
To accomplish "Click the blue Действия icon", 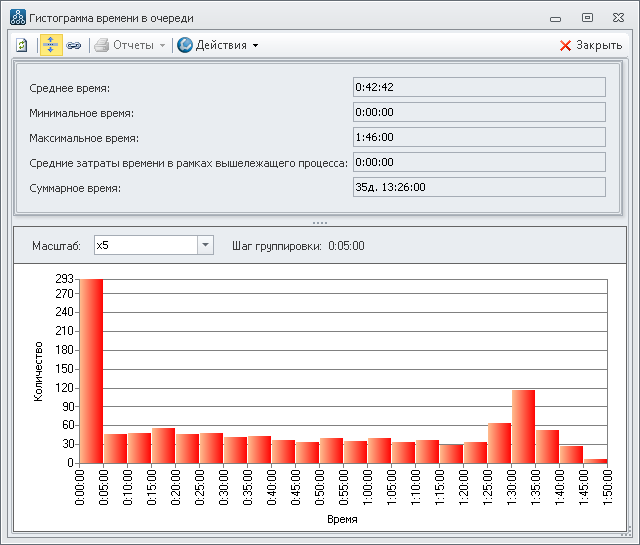I will point(185,45).
